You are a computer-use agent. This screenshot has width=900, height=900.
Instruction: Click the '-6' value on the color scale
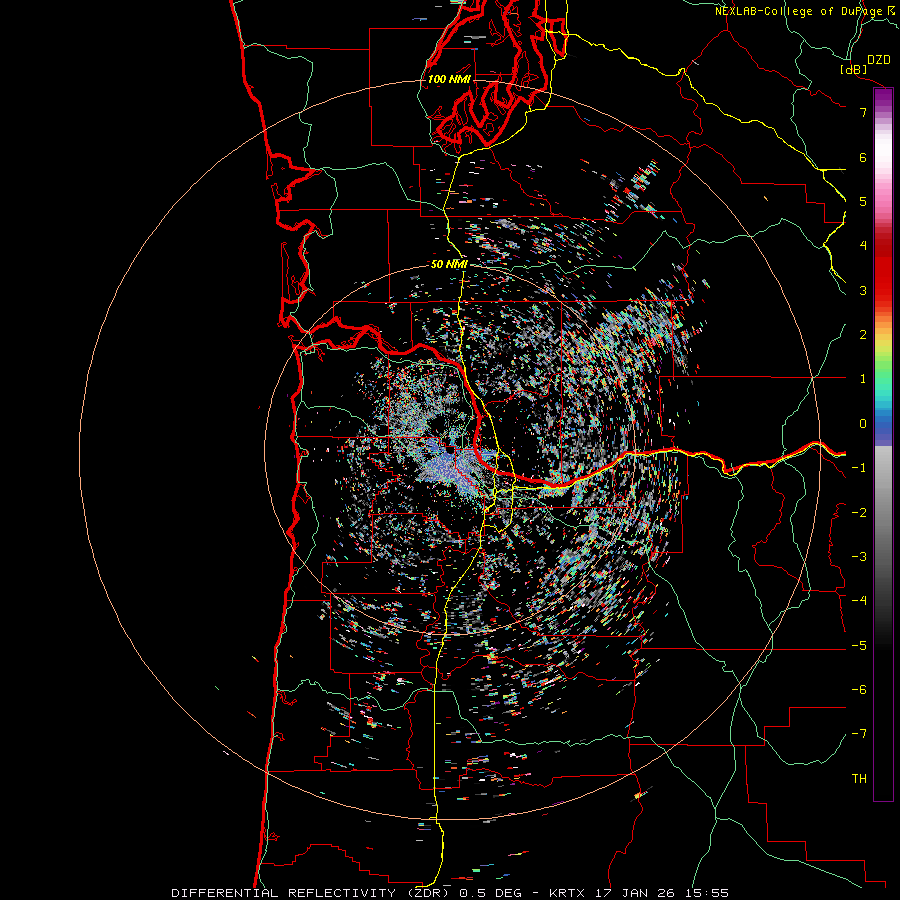pos(859,690)
